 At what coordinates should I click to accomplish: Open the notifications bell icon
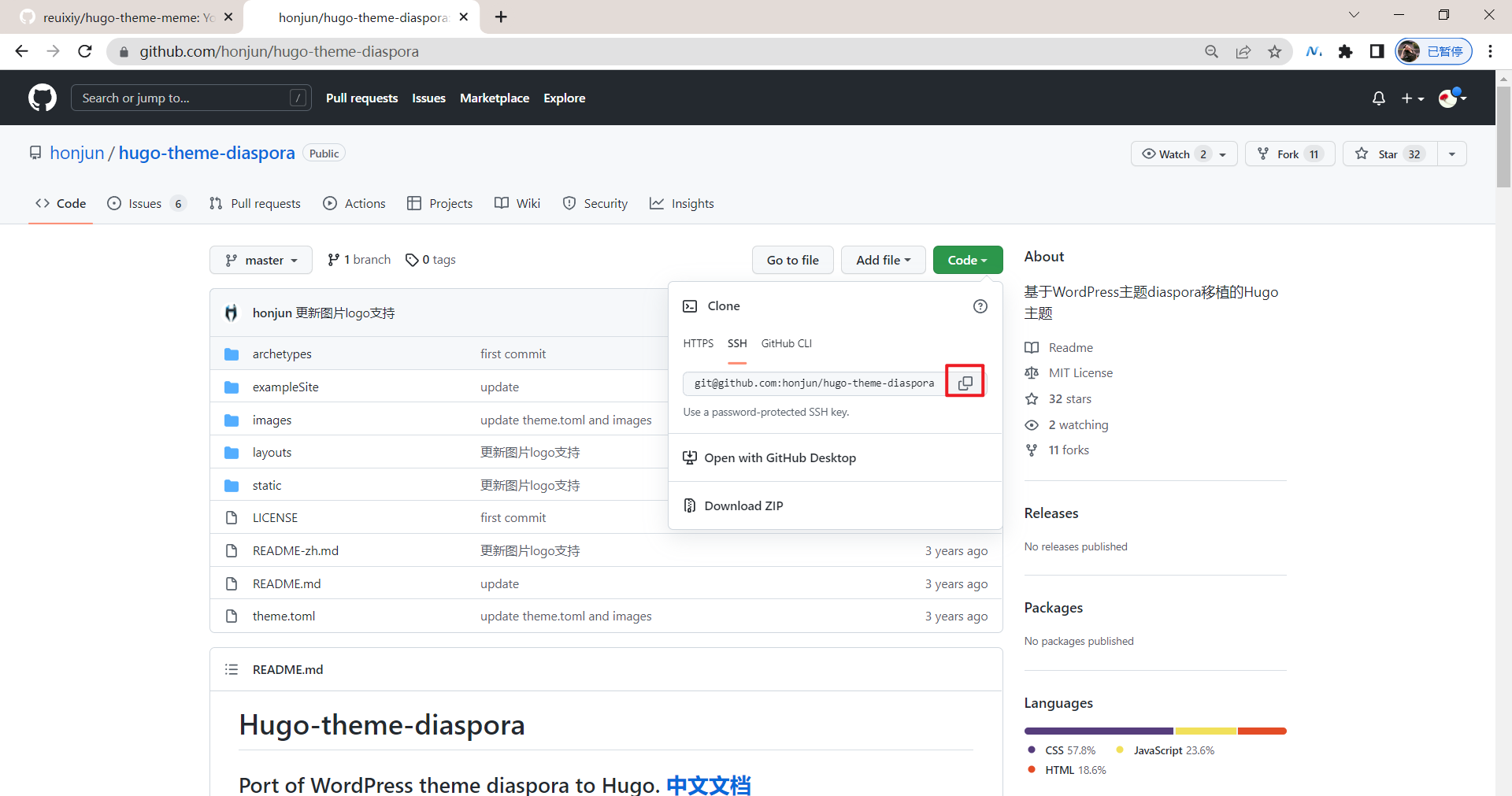[x=1378, y=98]
